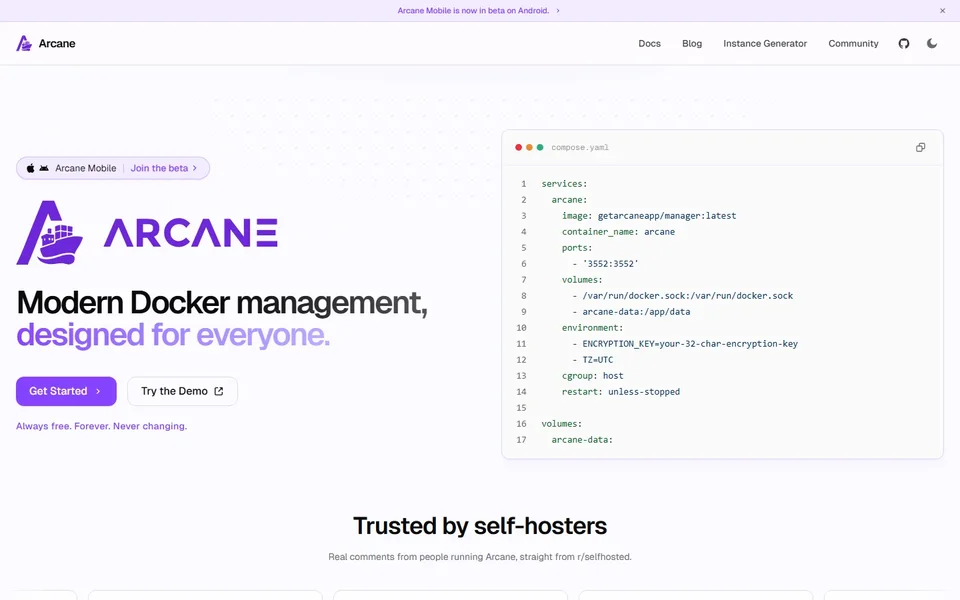Click the Get Started button
Image resolution: width=960 pixels, height=600 pixels.
click(x=66, y=391)
